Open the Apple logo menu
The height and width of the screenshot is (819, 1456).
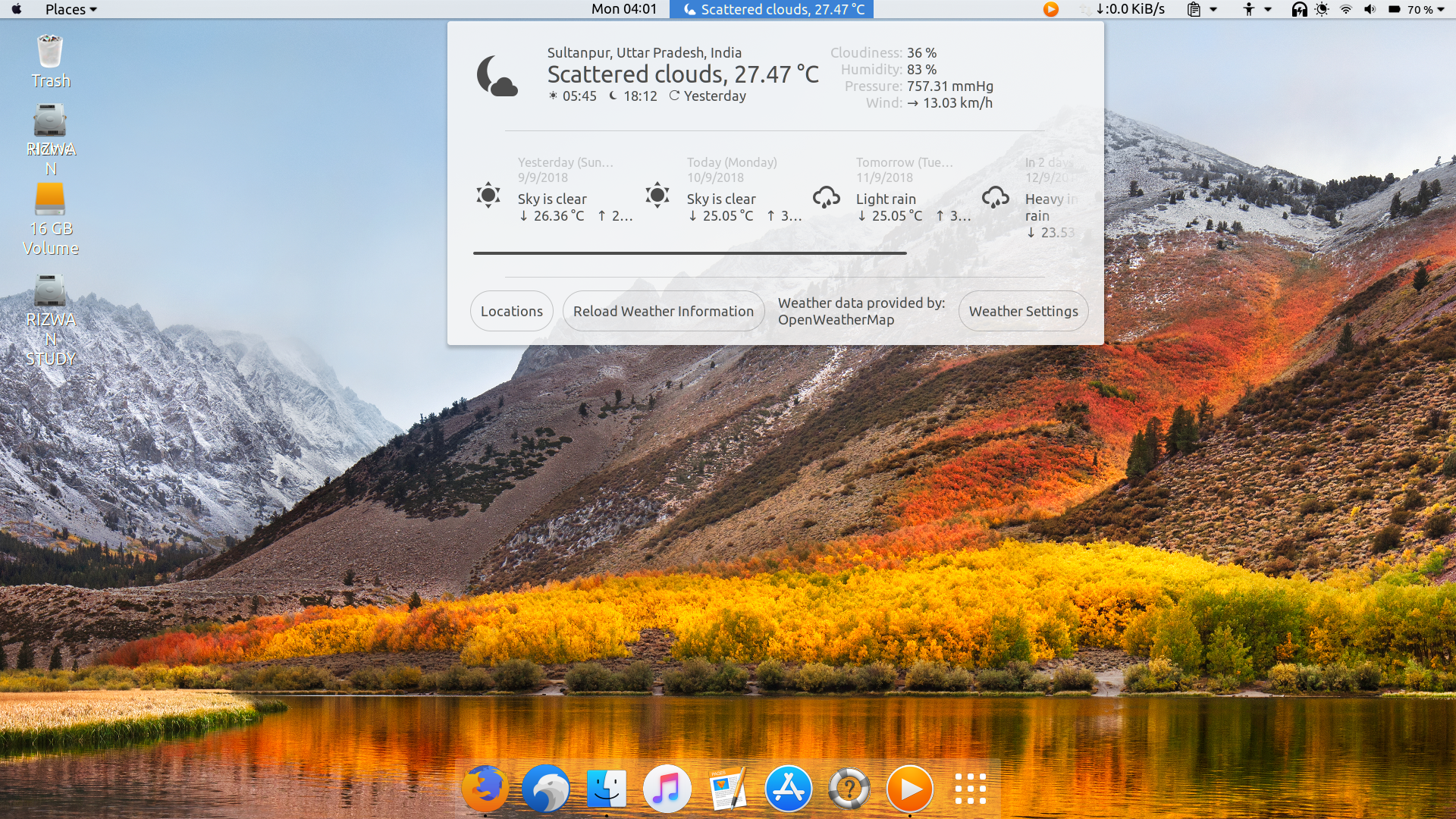click(15, 10)
